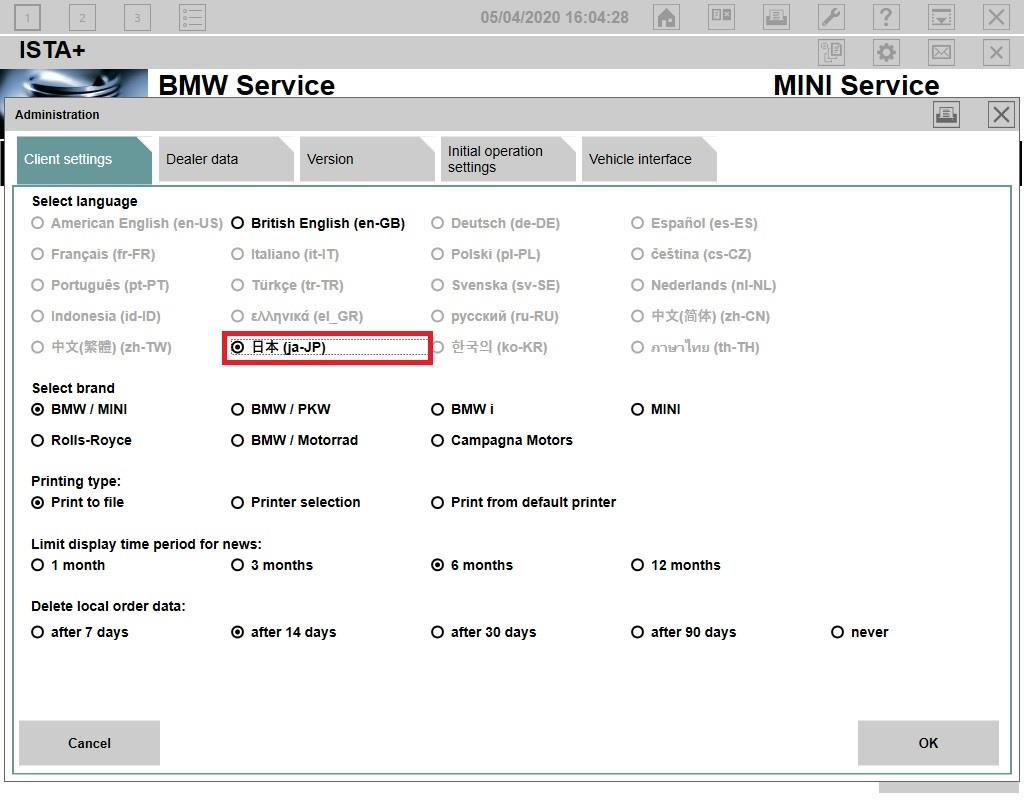1024x800 pixels.
Task: Close the Administration dialog
Action: pyautogui.click(x=1000, y=115)
